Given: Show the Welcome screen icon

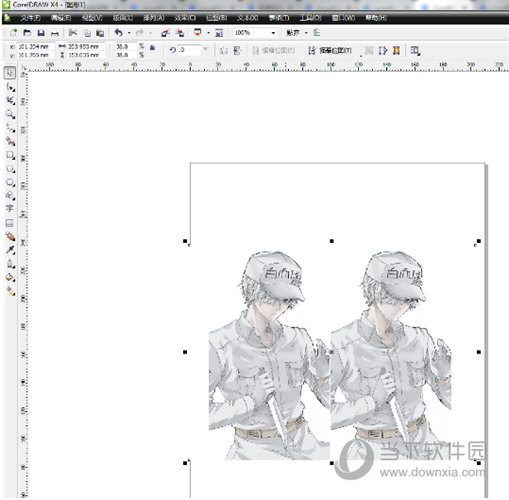Looking at the screenshot, I should (x=219, y=33).
